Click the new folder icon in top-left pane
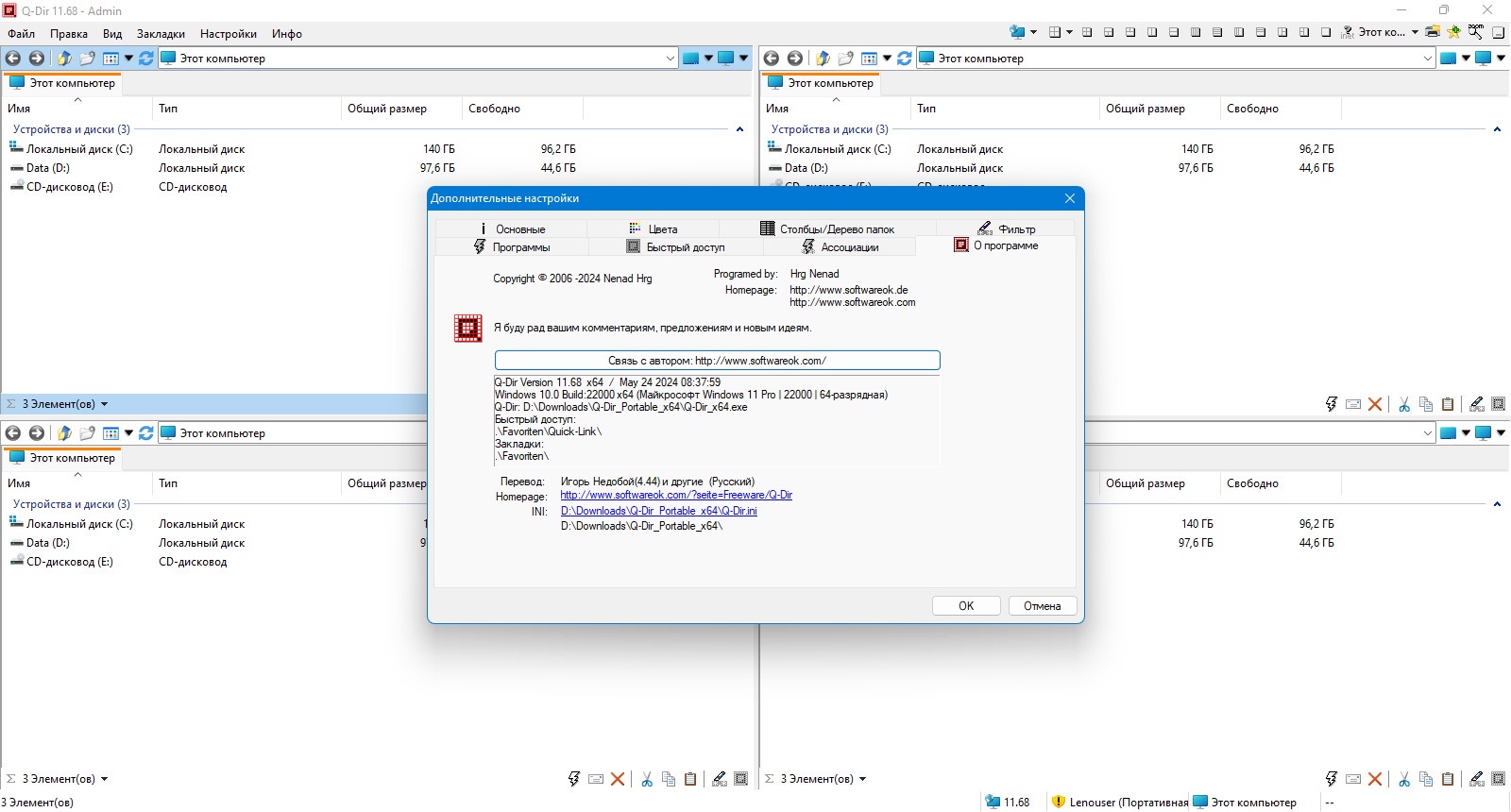Image resolution: width=1511 pixels, height=812 pixels. pyautogui.click(x=87, y=58)
